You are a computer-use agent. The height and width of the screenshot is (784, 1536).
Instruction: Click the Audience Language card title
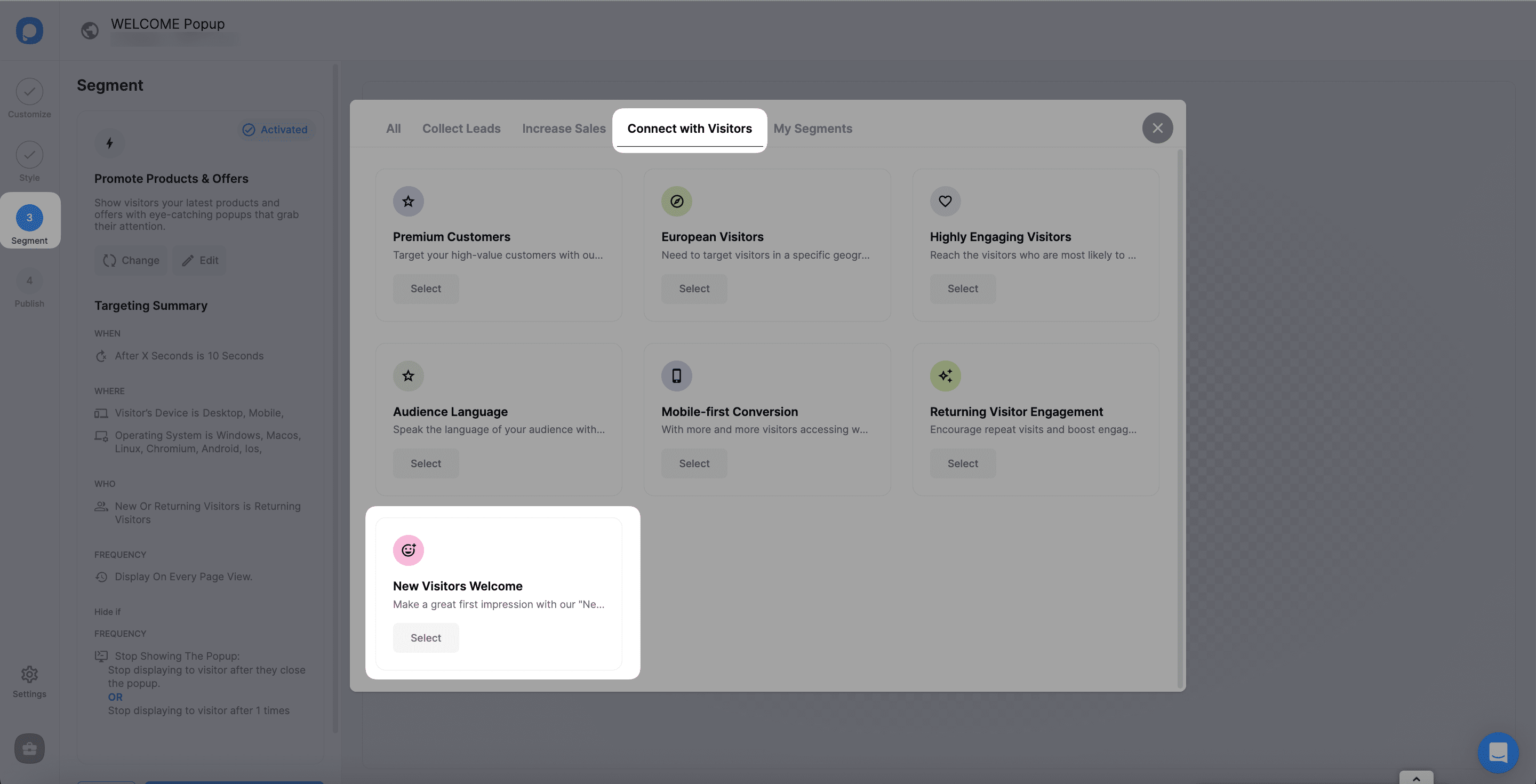[450, 411]
